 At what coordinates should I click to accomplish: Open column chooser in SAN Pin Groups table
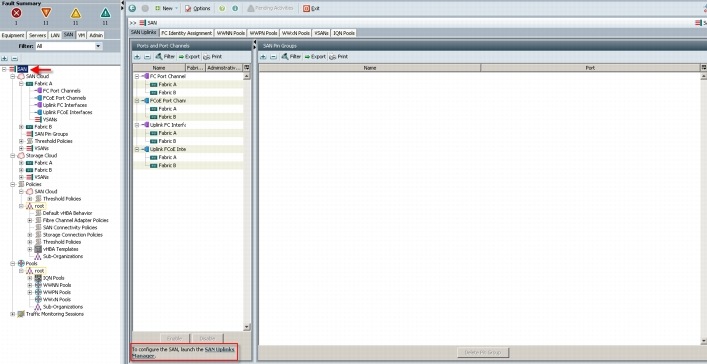[704, 68]
